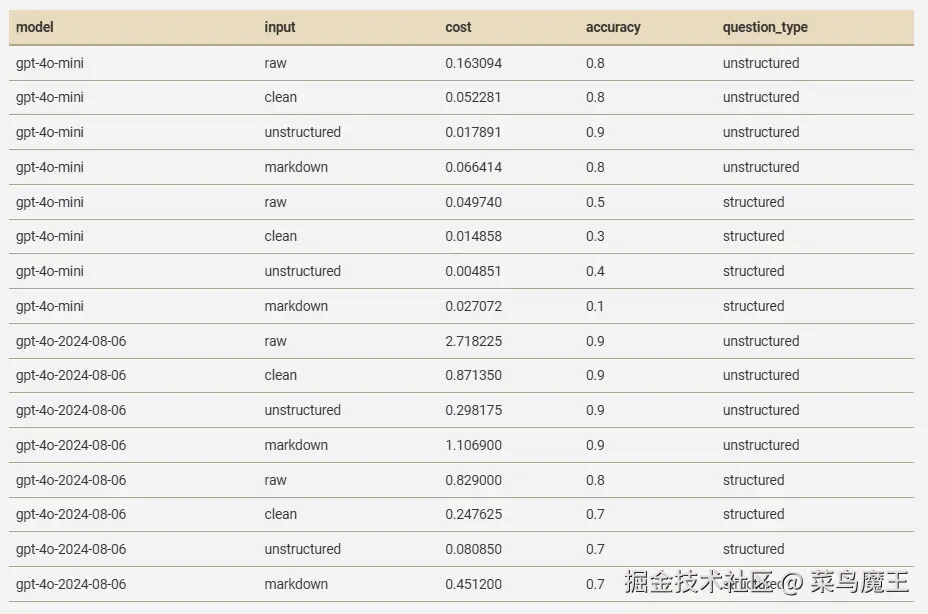Click 'clean' input in the 0.014858 cost row
The image size is (928, 614).
(x=281, y=236)
